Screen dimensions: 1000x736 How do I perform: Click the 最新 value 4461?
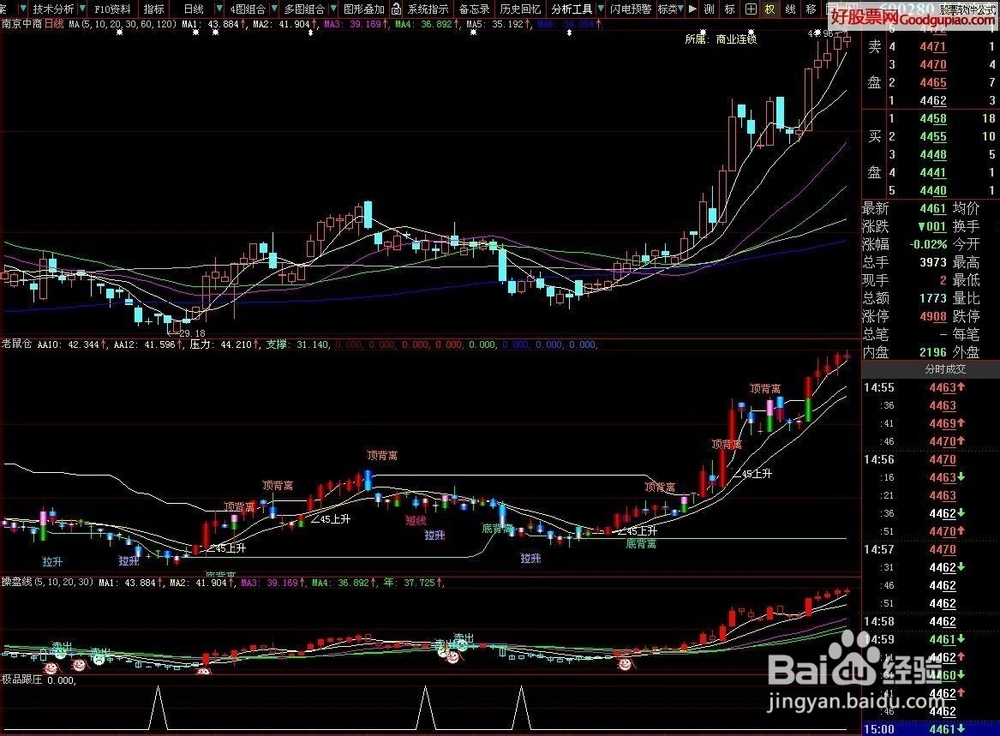(932, 209)
